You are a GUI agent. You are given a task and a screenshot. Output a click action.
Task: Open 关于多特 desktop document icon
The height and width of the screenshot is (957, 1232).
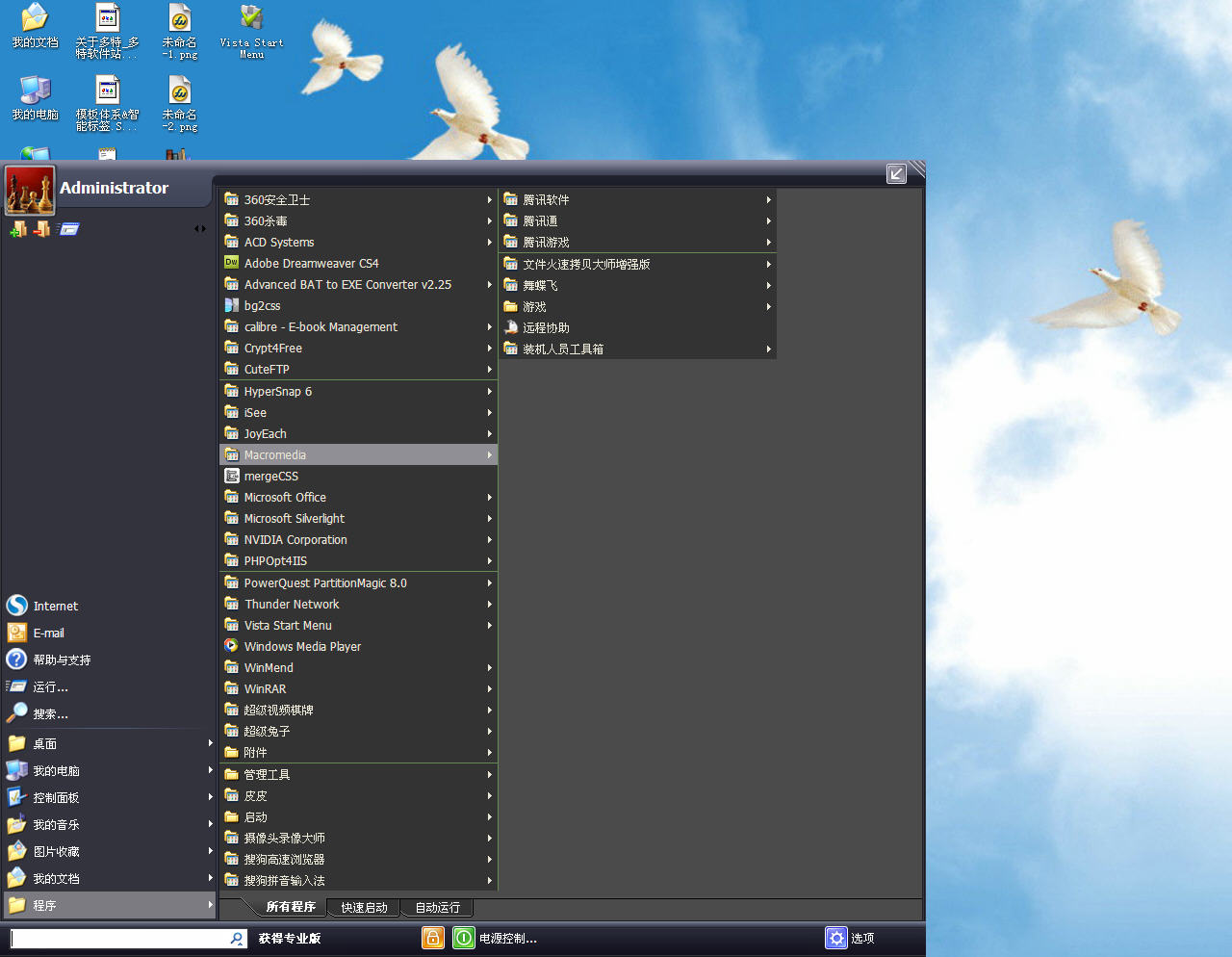[107, 32]
